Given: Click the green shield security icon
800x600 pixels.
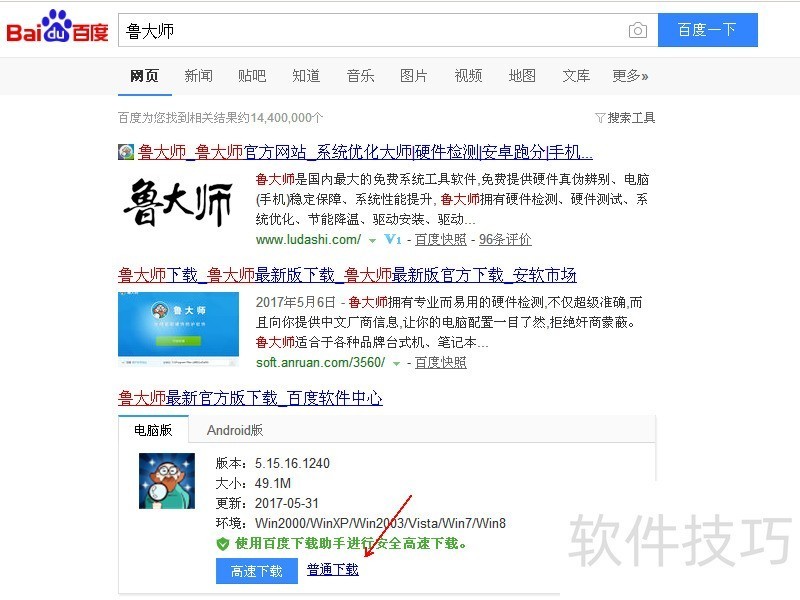Looking at the screenshot, I should coord(222,544).
